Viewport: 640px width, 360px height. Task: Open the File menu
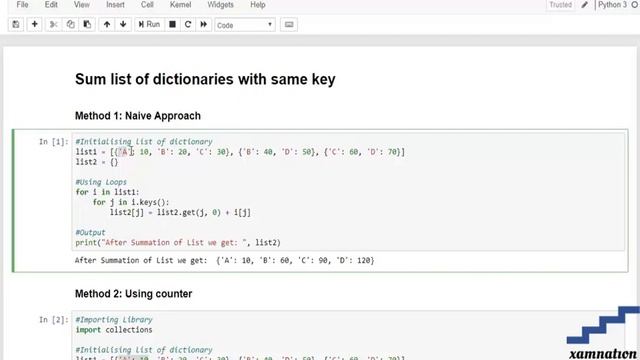pyautogui.click(x=22, y=5)
